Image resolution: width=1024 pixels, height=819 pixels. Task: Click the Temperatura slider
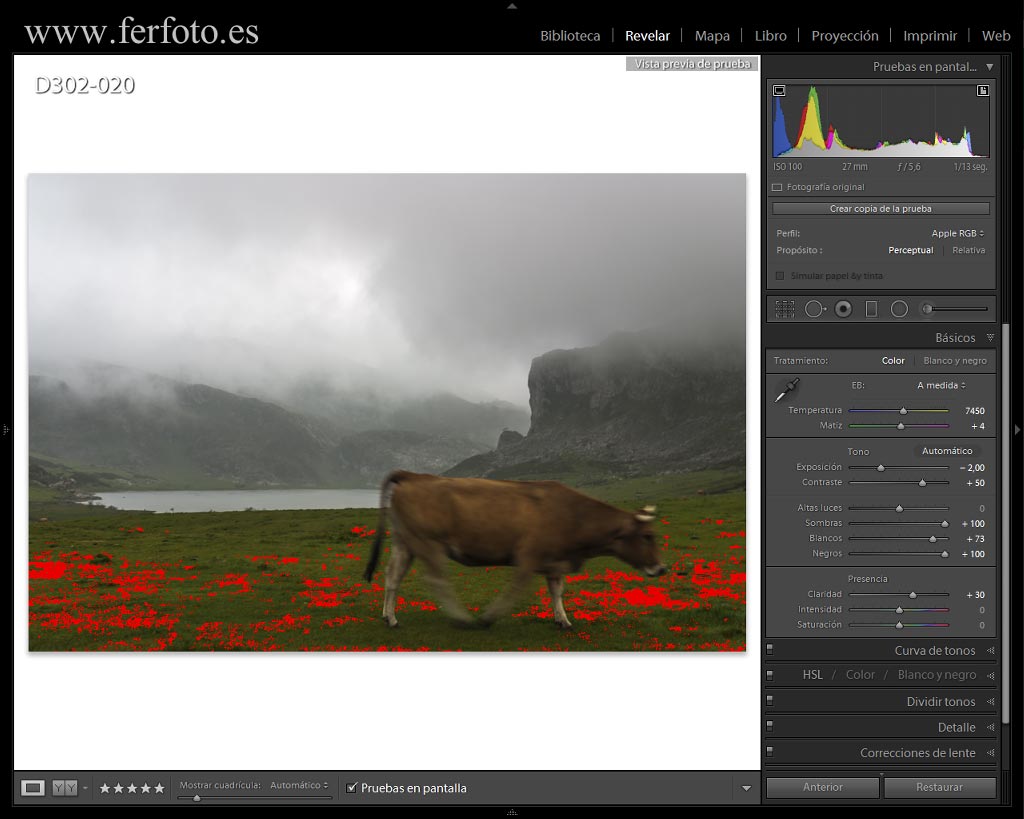tap(898, 411)
